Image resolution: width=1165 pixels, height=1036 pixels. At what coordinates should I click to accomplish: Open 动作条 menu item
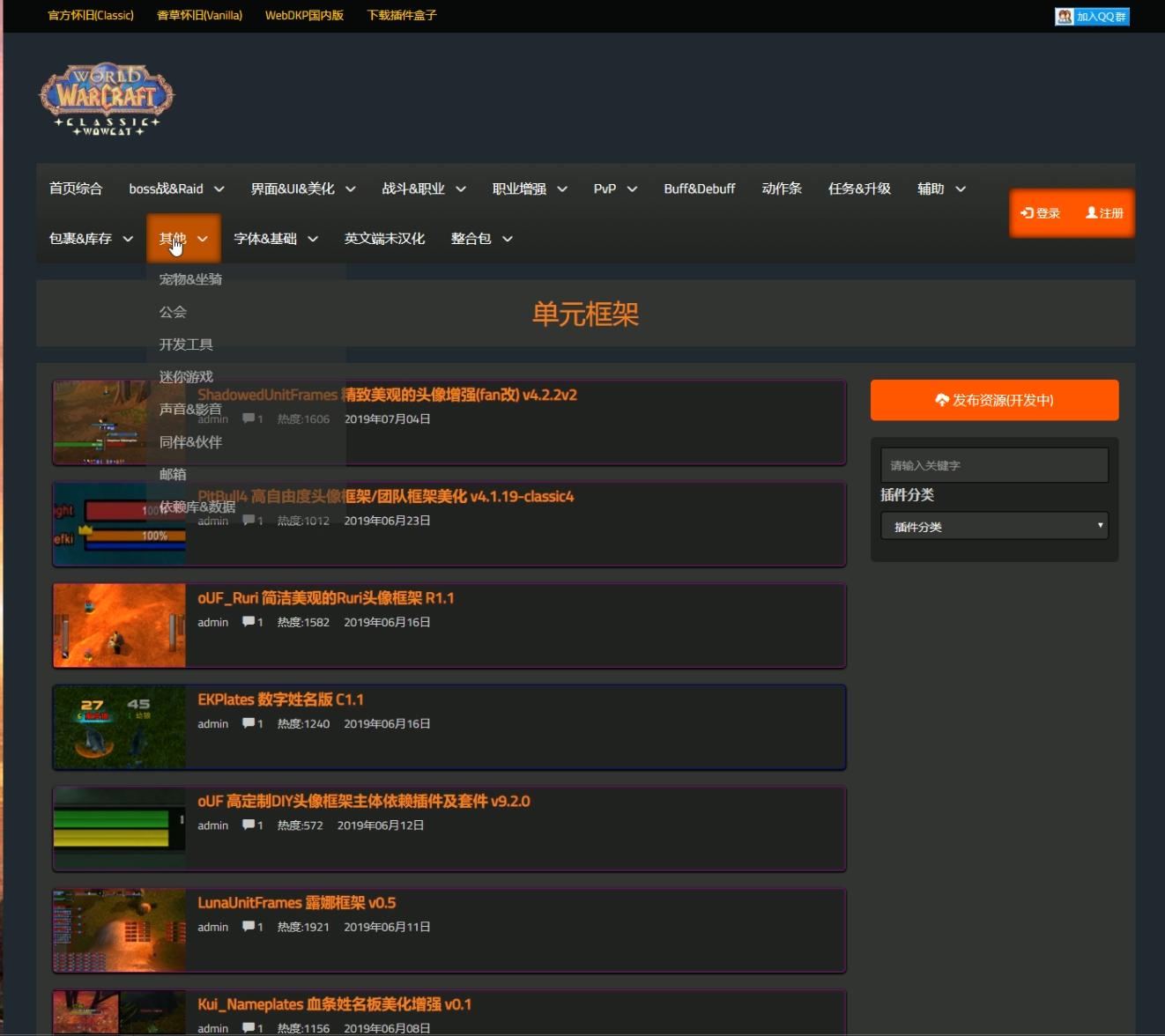782,189
